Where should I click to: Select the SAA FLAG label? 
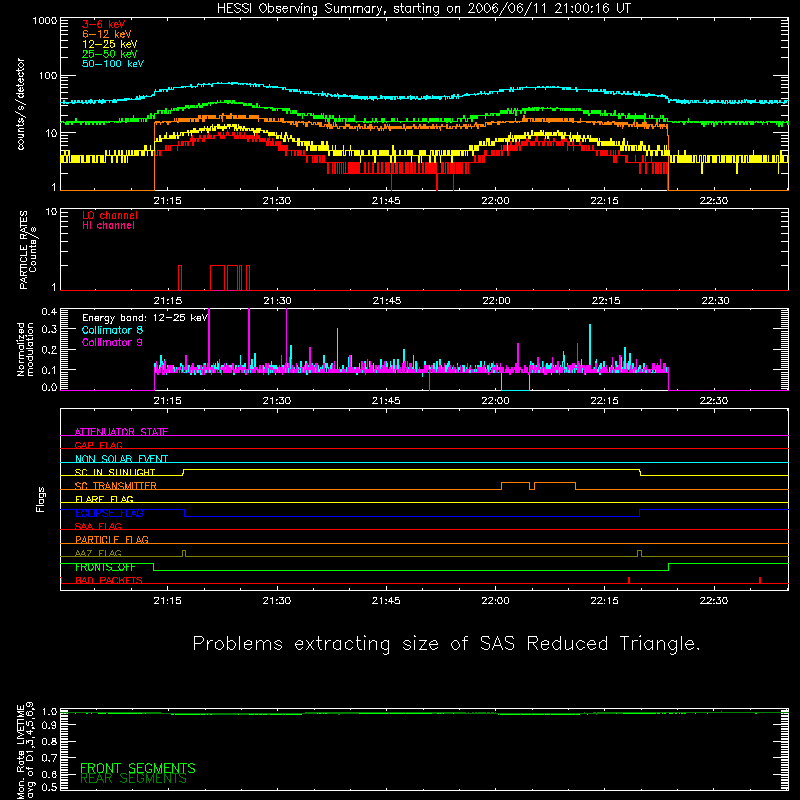tap(98, 526)
